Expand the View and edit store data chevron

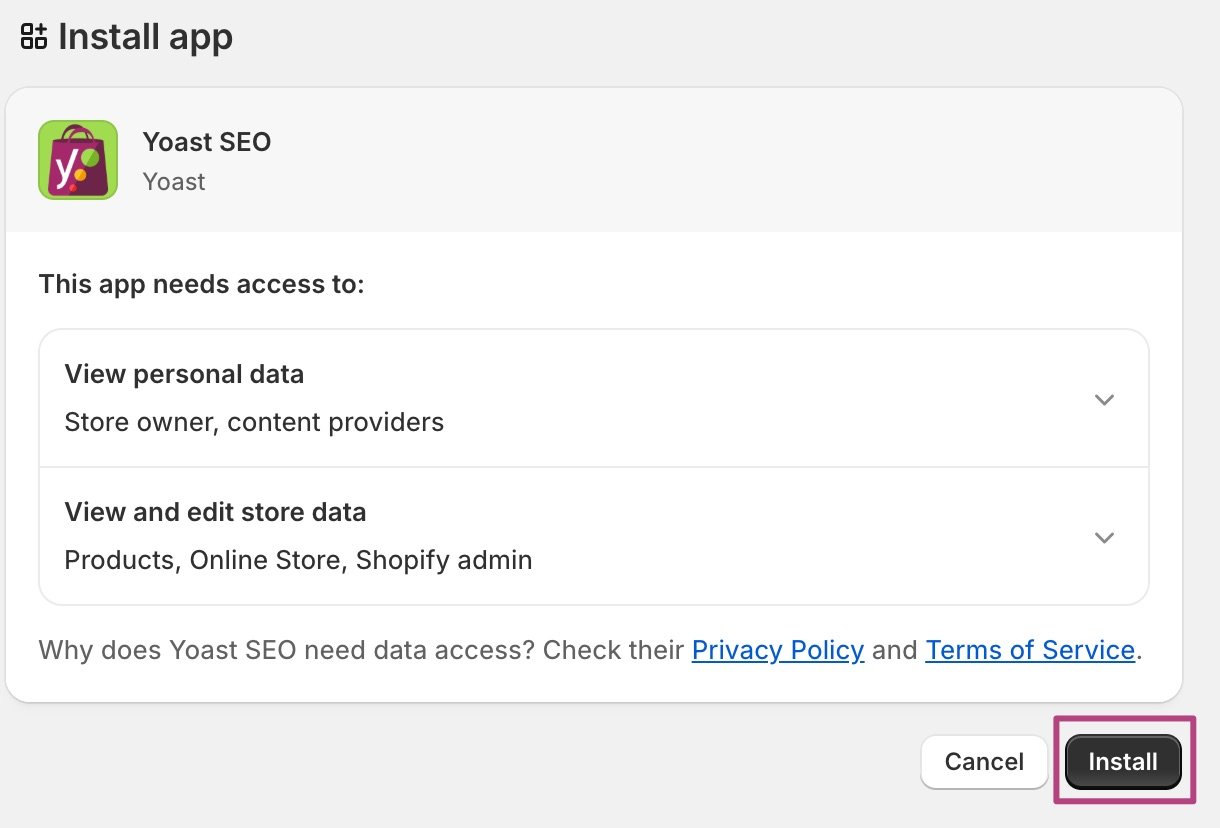pos(1104,537)
